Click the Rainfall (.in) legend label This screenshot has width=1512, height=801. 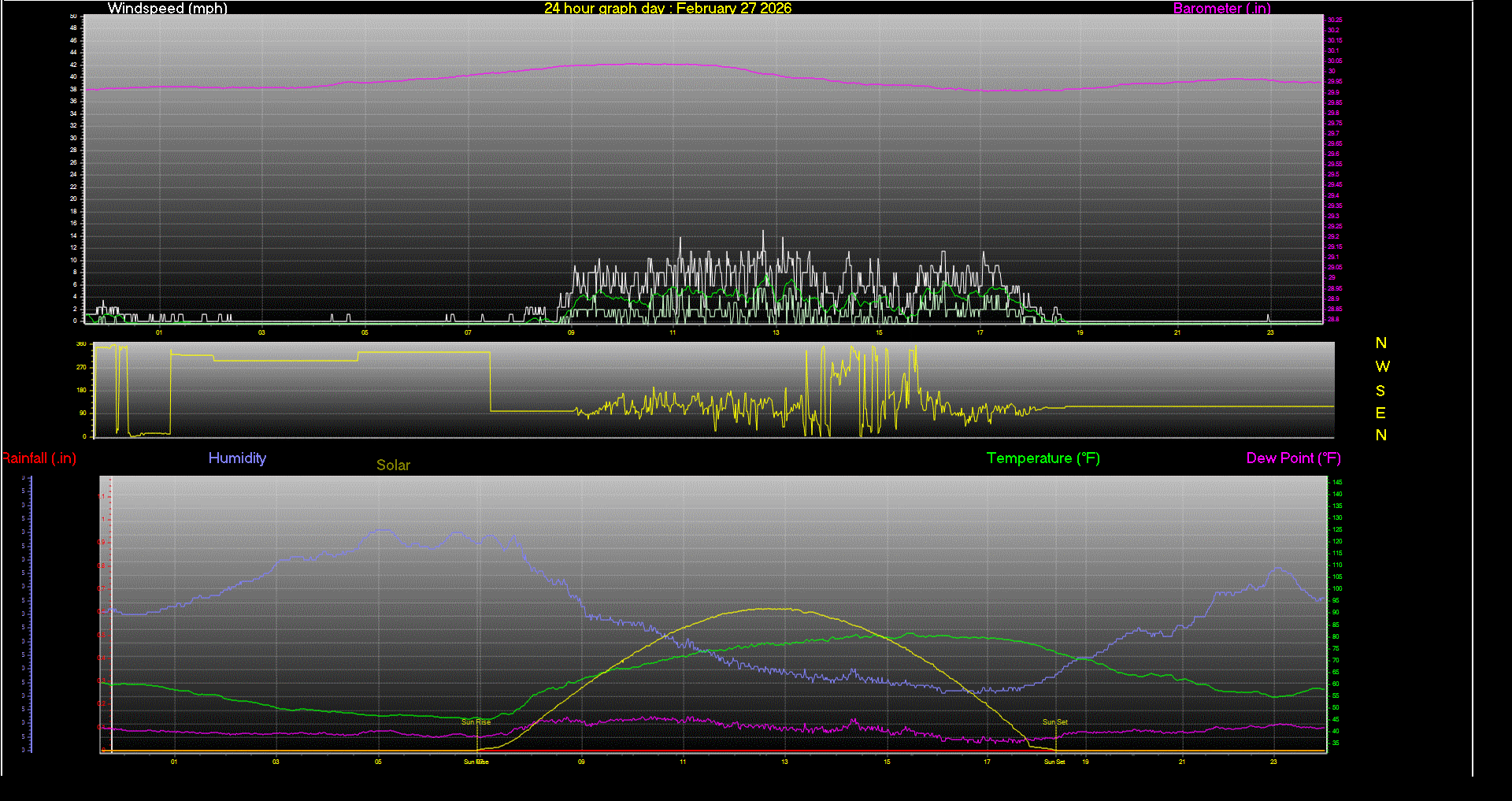pos(39,458)
